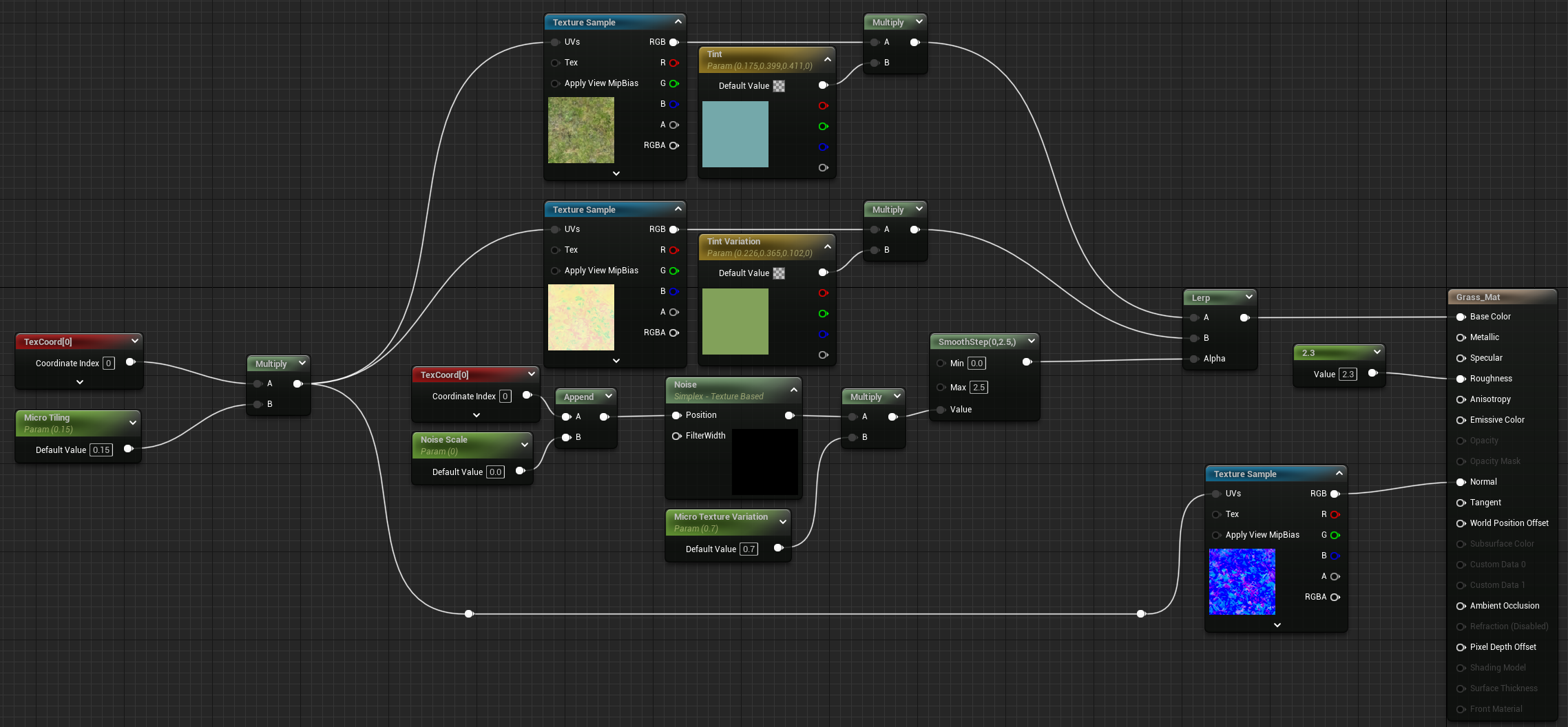Expand bottom chevron of normal map Texture Sample
1568x727 pixels.
tap(1277, 625)
